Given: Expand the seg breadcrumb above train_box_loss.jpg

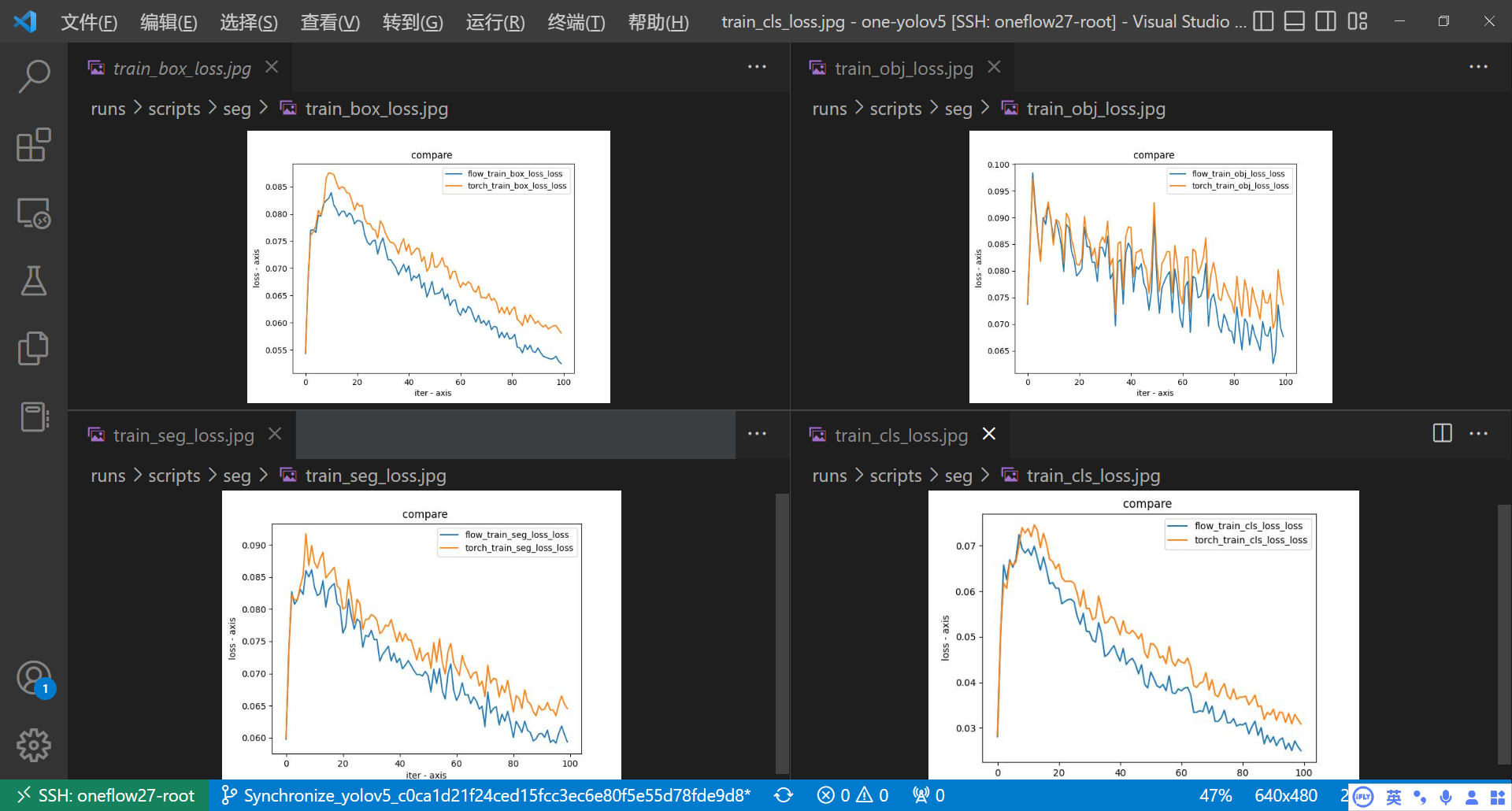Looking at the screenshot, I should [237, 109].
